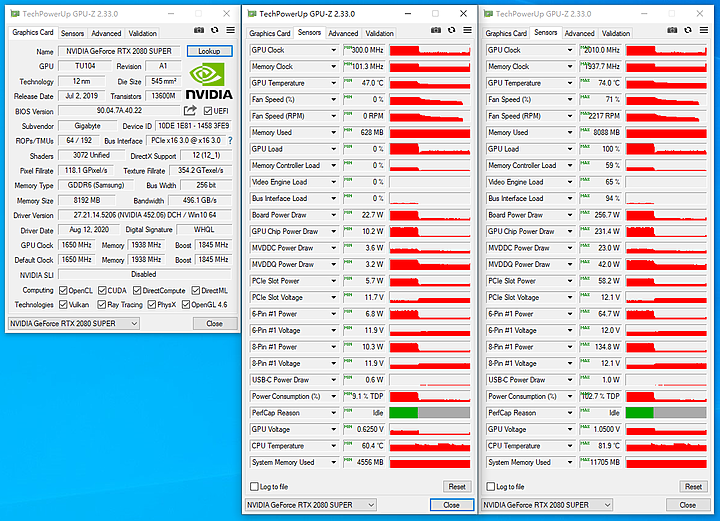
Task: Switch to Advanced tab in left window
Action: tap(106, 34)
